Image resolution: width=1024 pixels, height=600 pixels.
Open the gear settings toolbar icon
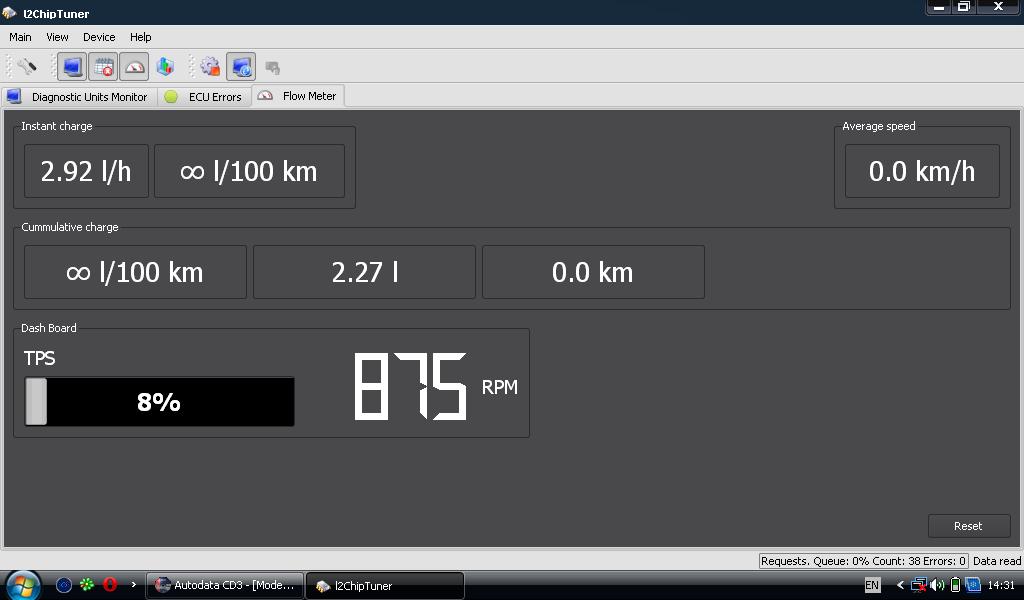coord(210,67)
